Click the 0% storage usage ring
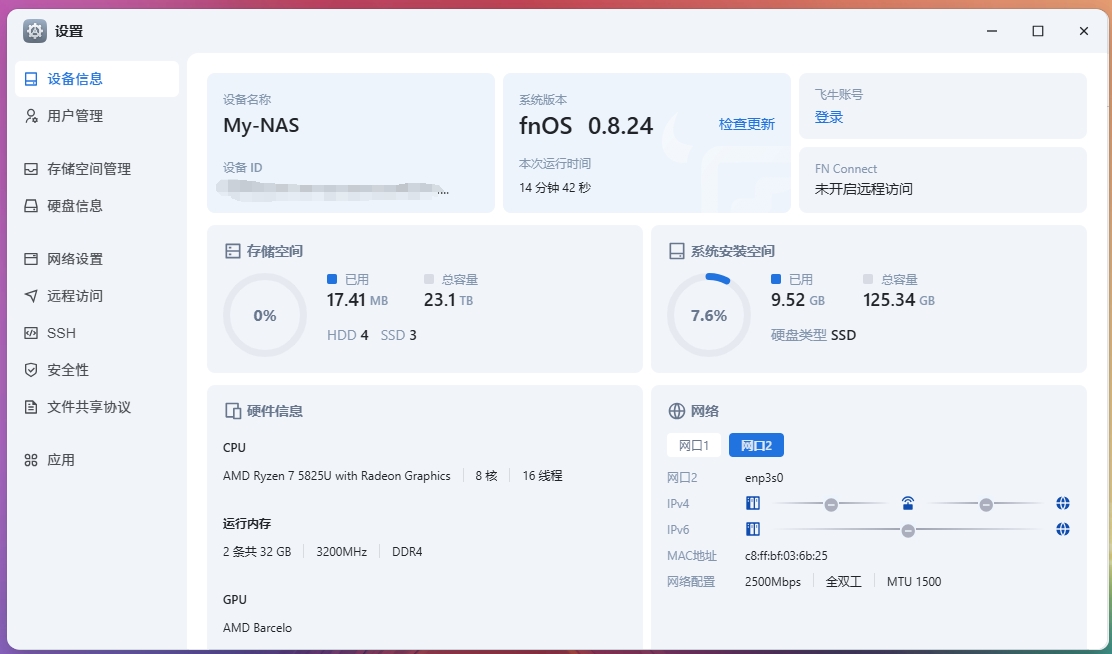This screenshot has height=654, width=1112. [x=265, y=315]
